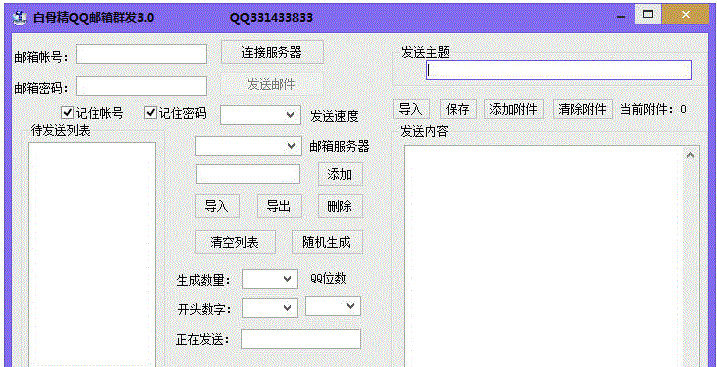Click the 正在发送 text field
The height and width of the screenshot is (367, 717).
301,339
